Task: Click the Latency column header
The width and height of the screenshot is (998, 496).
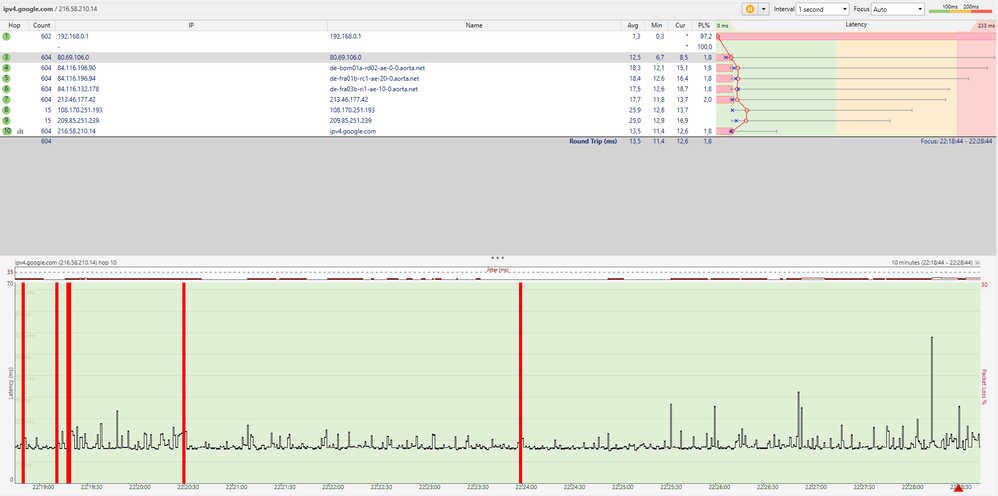Action: [x=856, y=25]
